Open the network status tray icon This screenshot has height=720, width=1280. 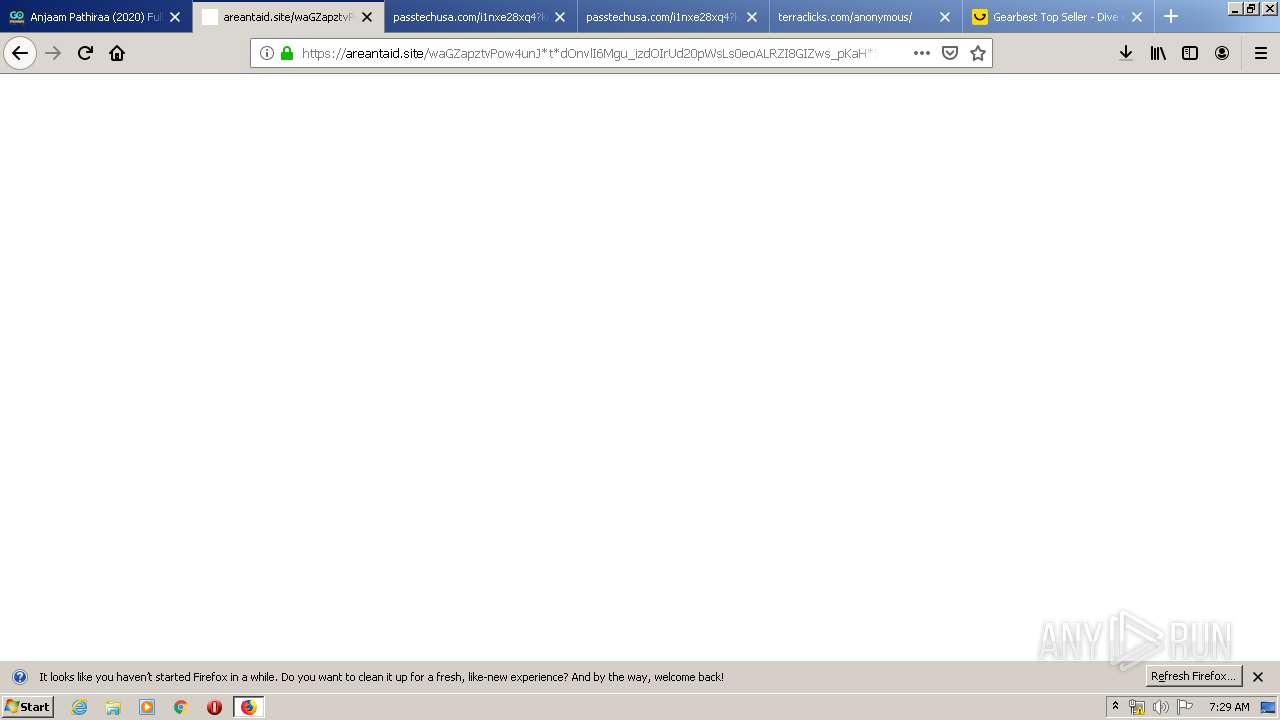1137,707
